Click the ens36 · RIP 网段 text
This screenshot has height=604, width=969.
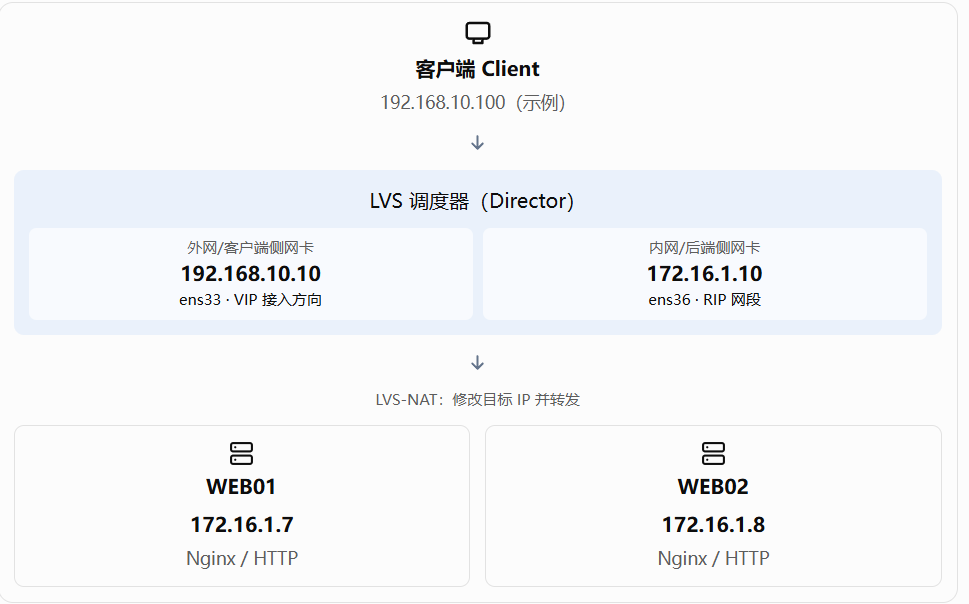[705, 300]
